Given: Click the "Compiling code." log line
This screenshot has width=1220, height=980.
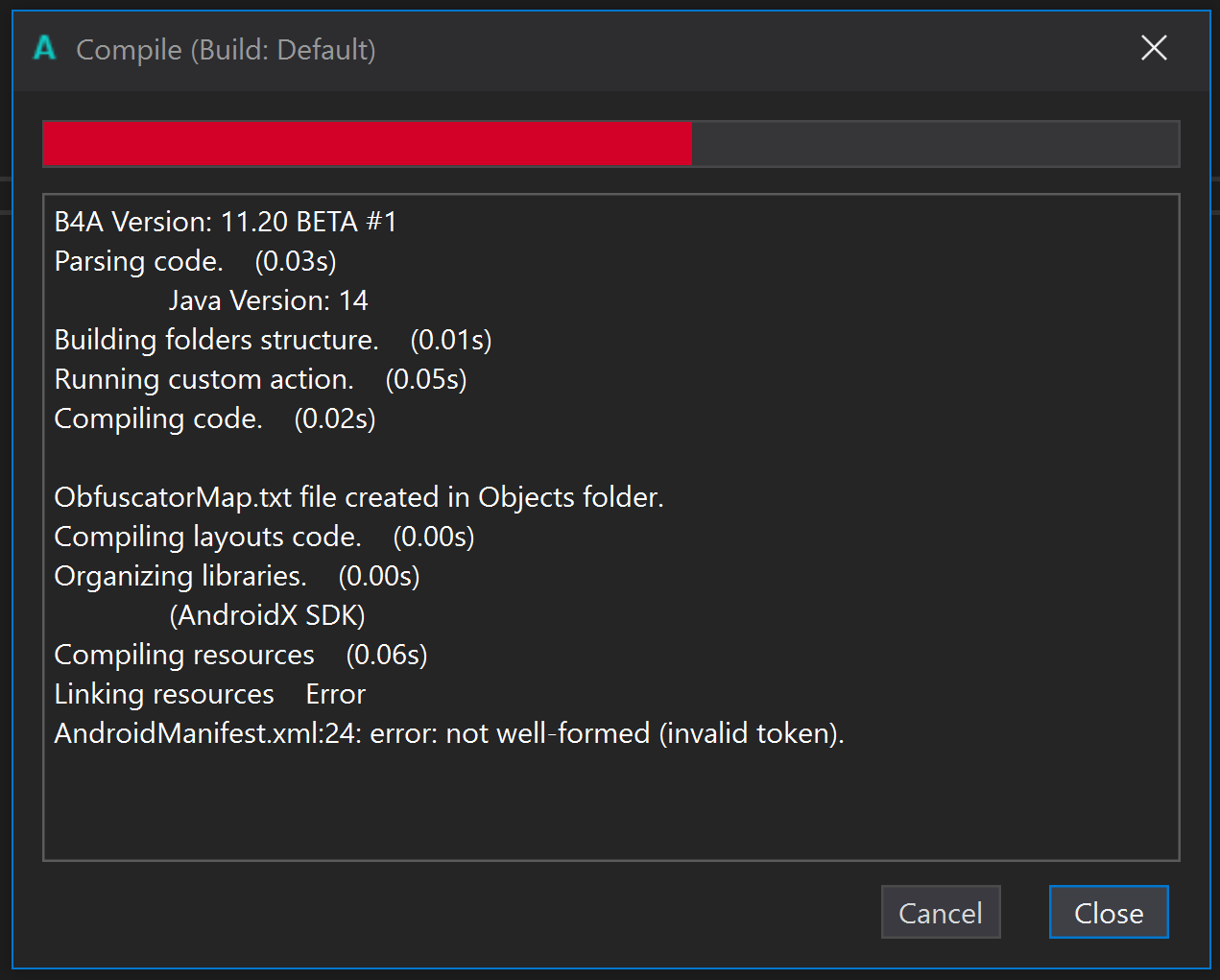Looking at the screenshot, I should point(215,418).
